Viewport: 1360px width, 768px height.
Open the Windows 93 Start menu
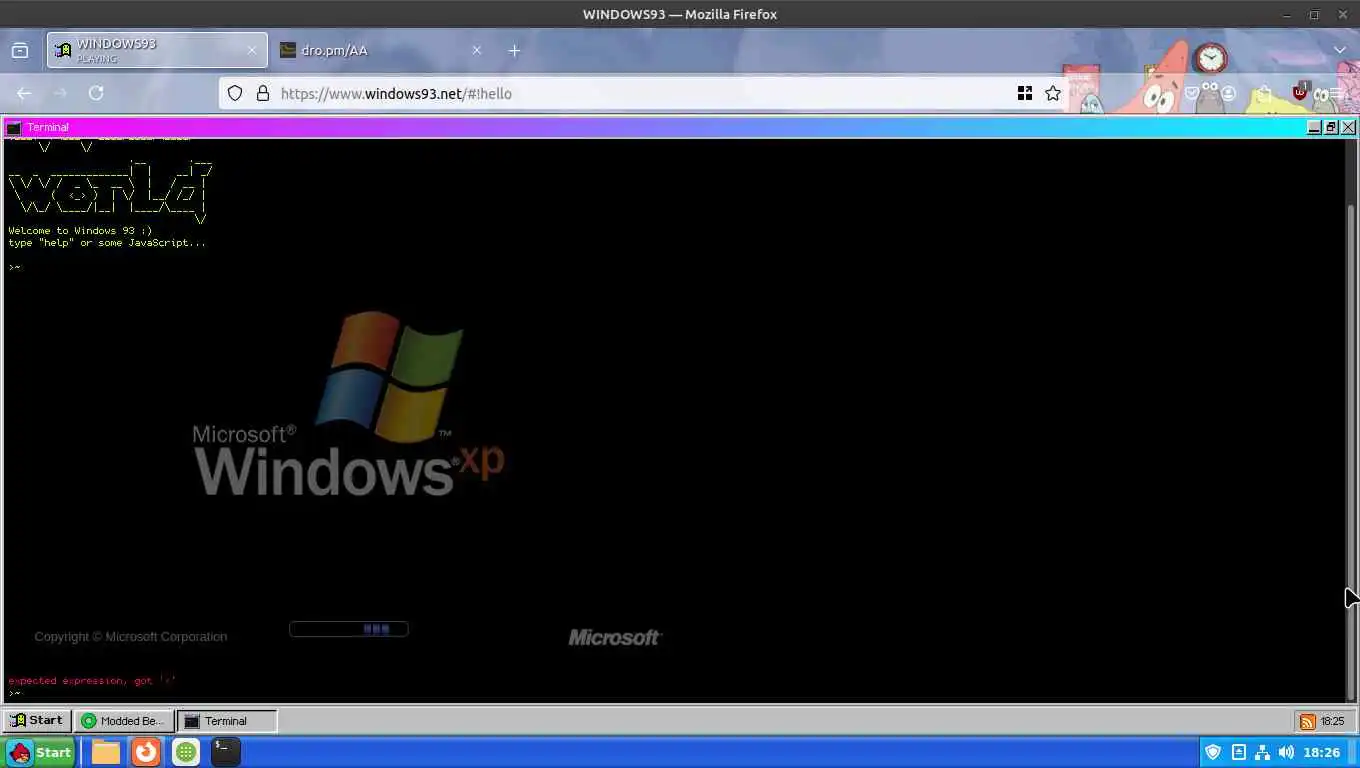tap(37, 720)
